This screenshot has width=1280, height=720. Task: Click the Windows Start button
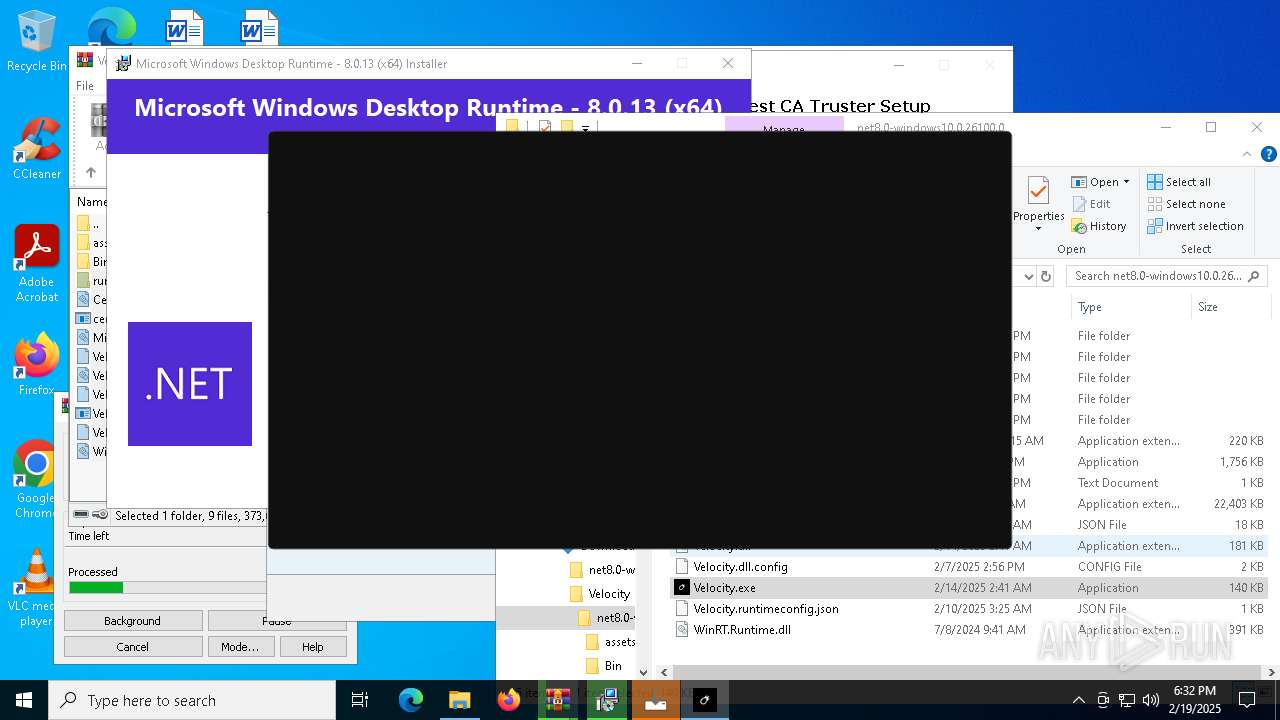(24, 701)
